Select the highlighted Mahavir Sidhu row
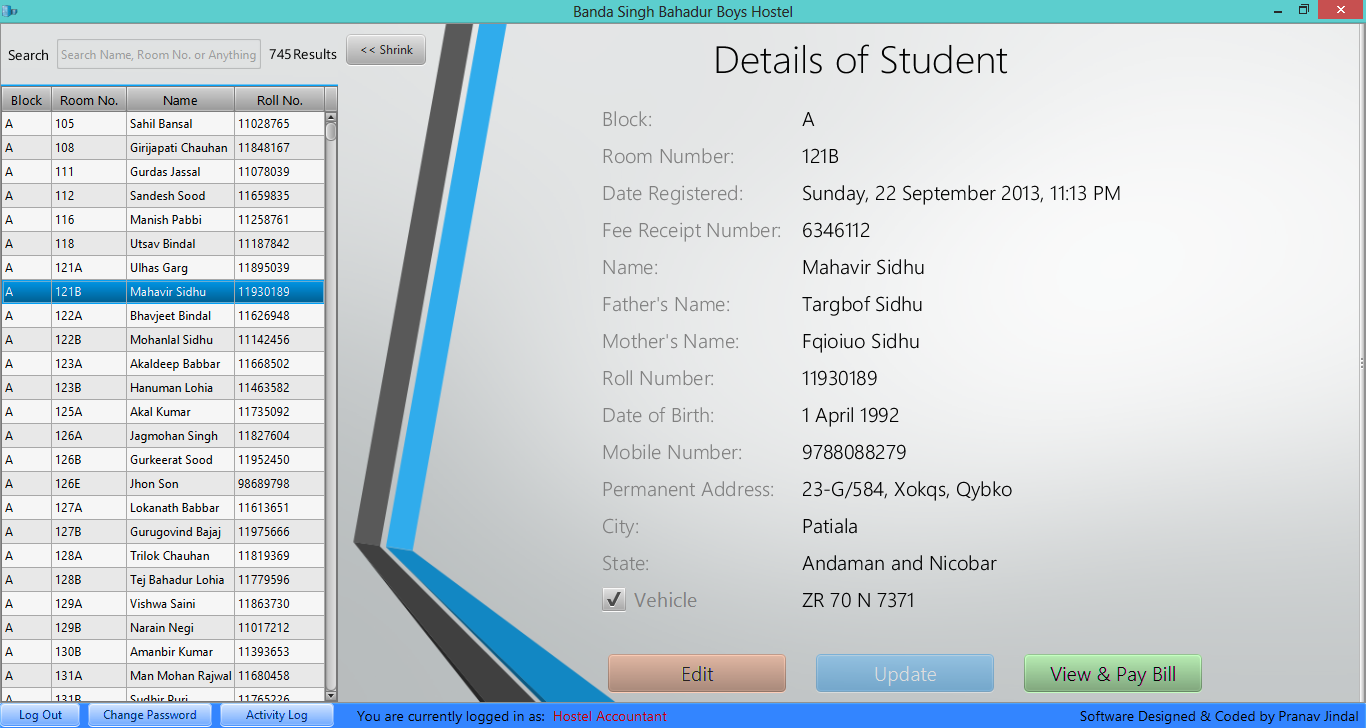1366x728 pixels. [x=163, y=292]
